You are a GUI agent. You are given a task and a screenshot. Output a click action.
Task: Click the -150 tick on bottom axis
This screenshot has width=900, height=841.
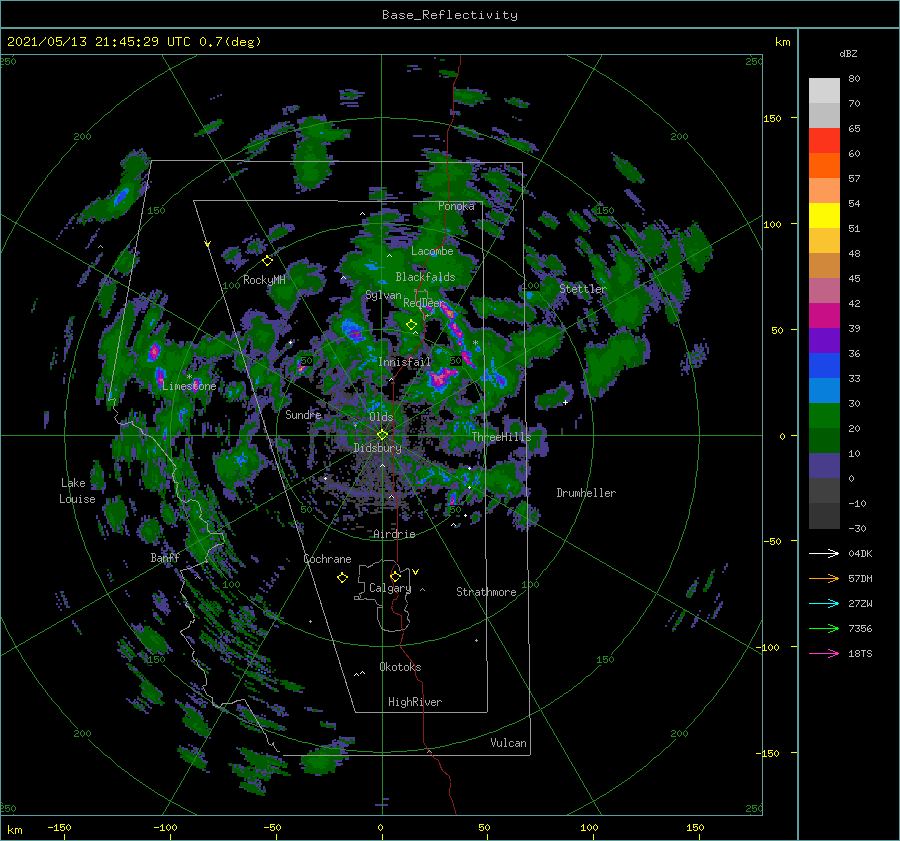(59, 827)
